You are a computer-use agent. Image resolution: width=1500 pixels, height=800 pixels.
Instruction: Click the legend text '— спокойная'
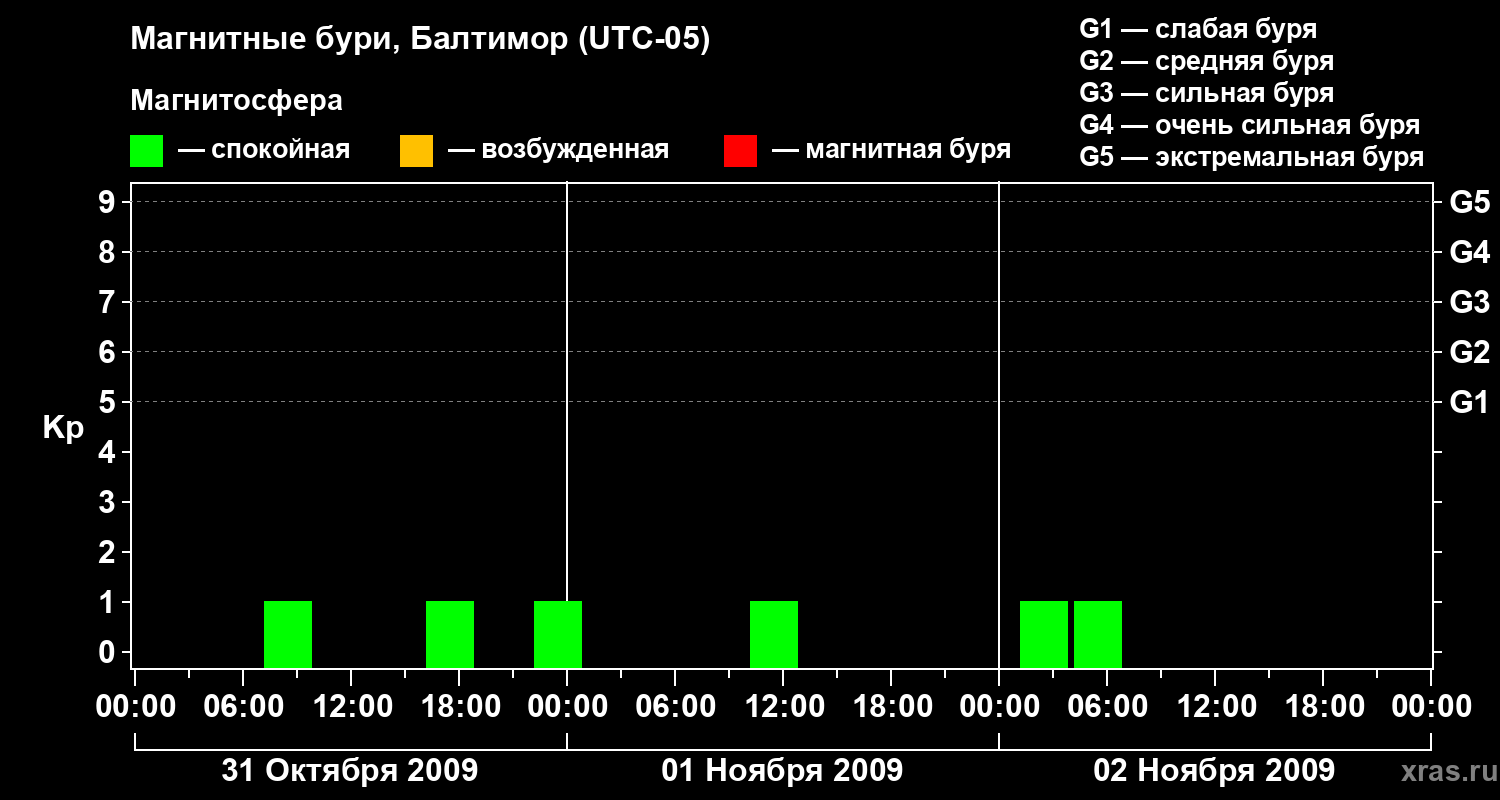pos(264,150)
